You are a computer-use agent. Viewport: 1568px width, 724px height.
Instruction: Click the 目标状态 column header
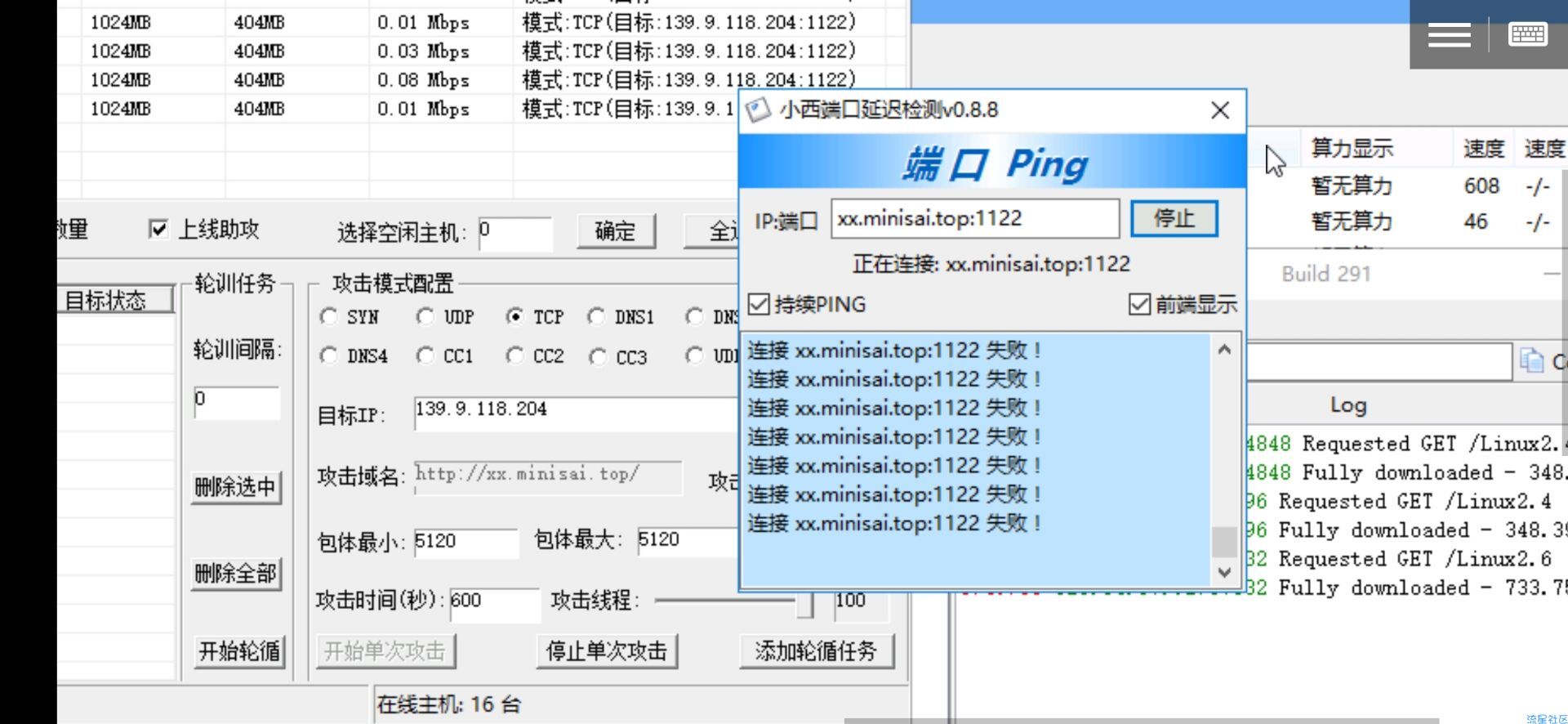click(x=116, y=300)
